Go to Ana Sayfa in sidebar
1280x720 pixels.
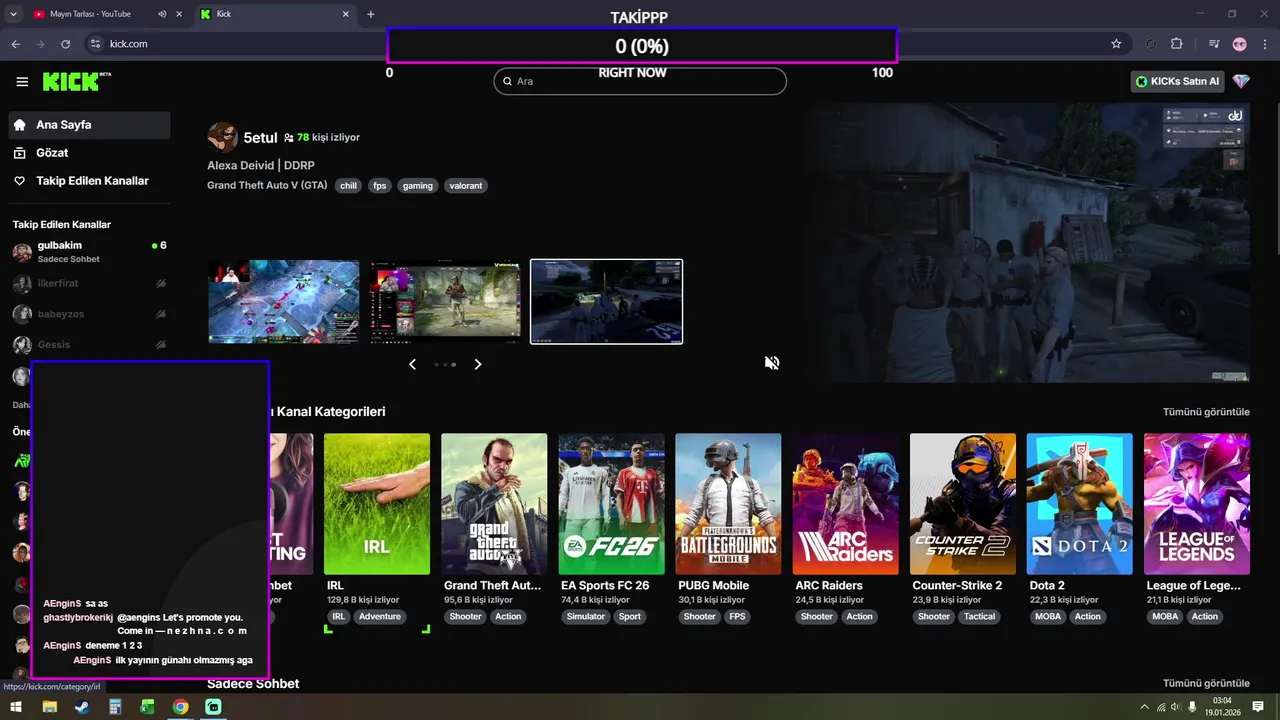pos(89,125)
